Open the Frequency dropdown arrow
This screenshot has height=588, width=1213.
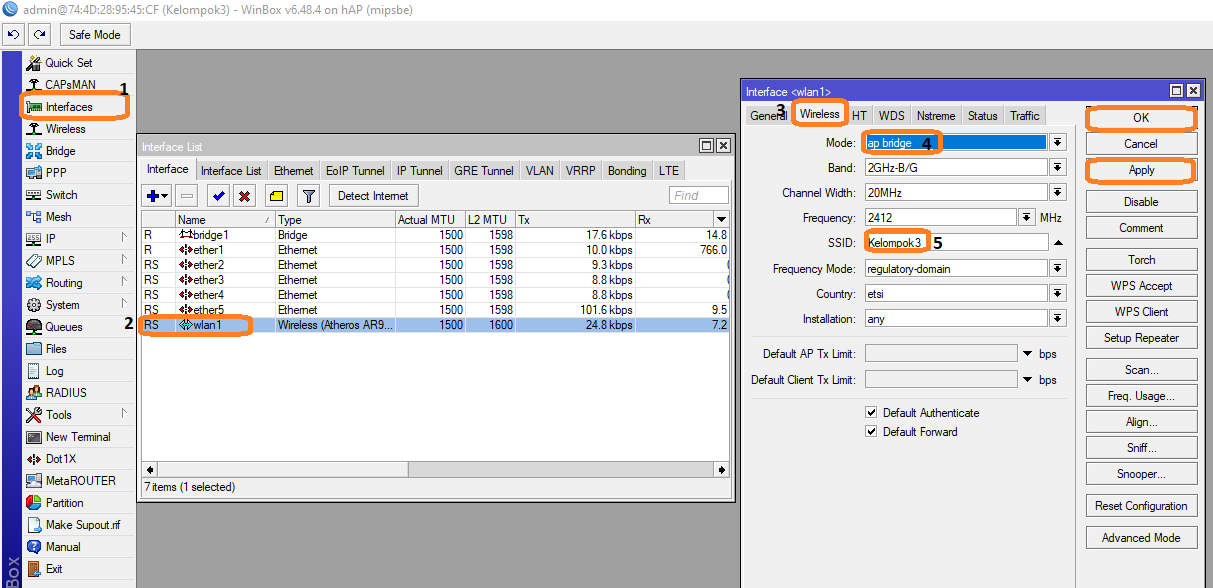point(1026,218)
